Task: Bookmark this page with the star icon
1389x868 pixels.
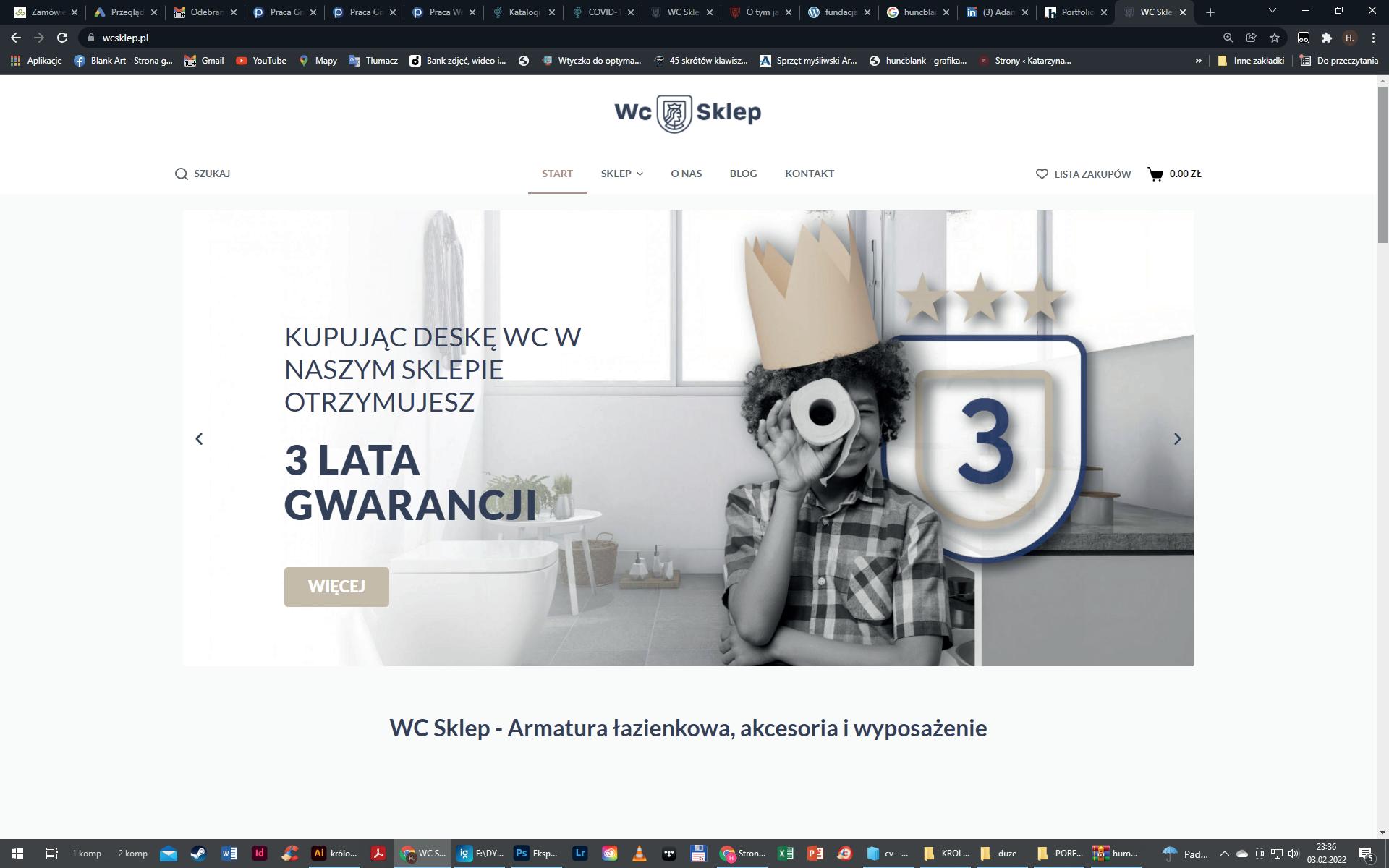Action: point(1275,38)
